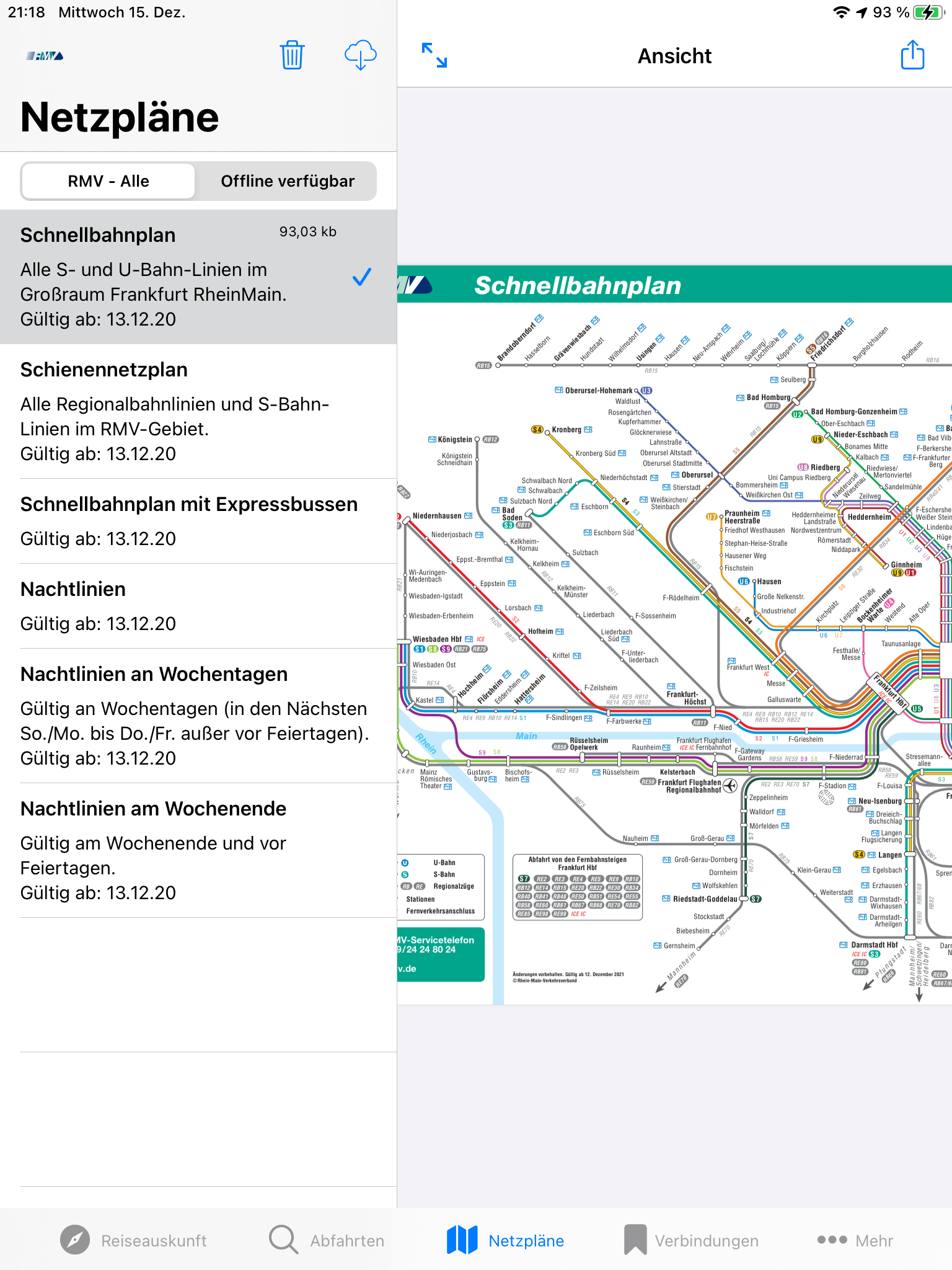Tap the share export icon
The width and height of the screenshot is (952, 1270).
[912, 55]
